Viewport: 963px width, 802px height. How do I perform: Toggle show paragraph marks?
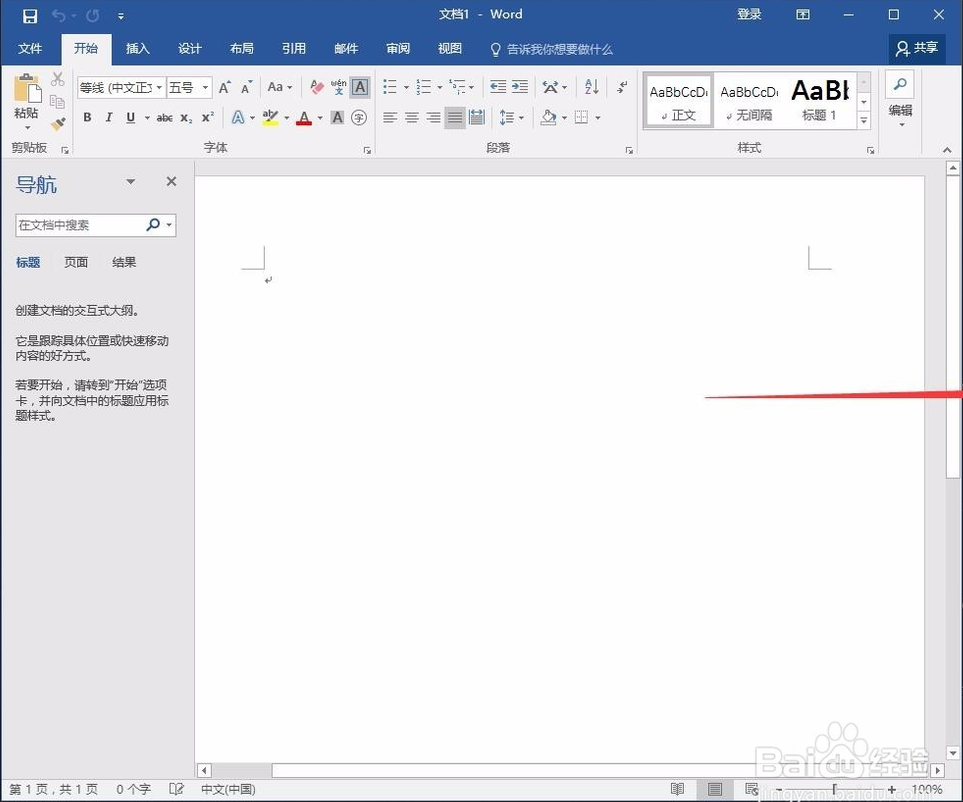pos(622,87)
